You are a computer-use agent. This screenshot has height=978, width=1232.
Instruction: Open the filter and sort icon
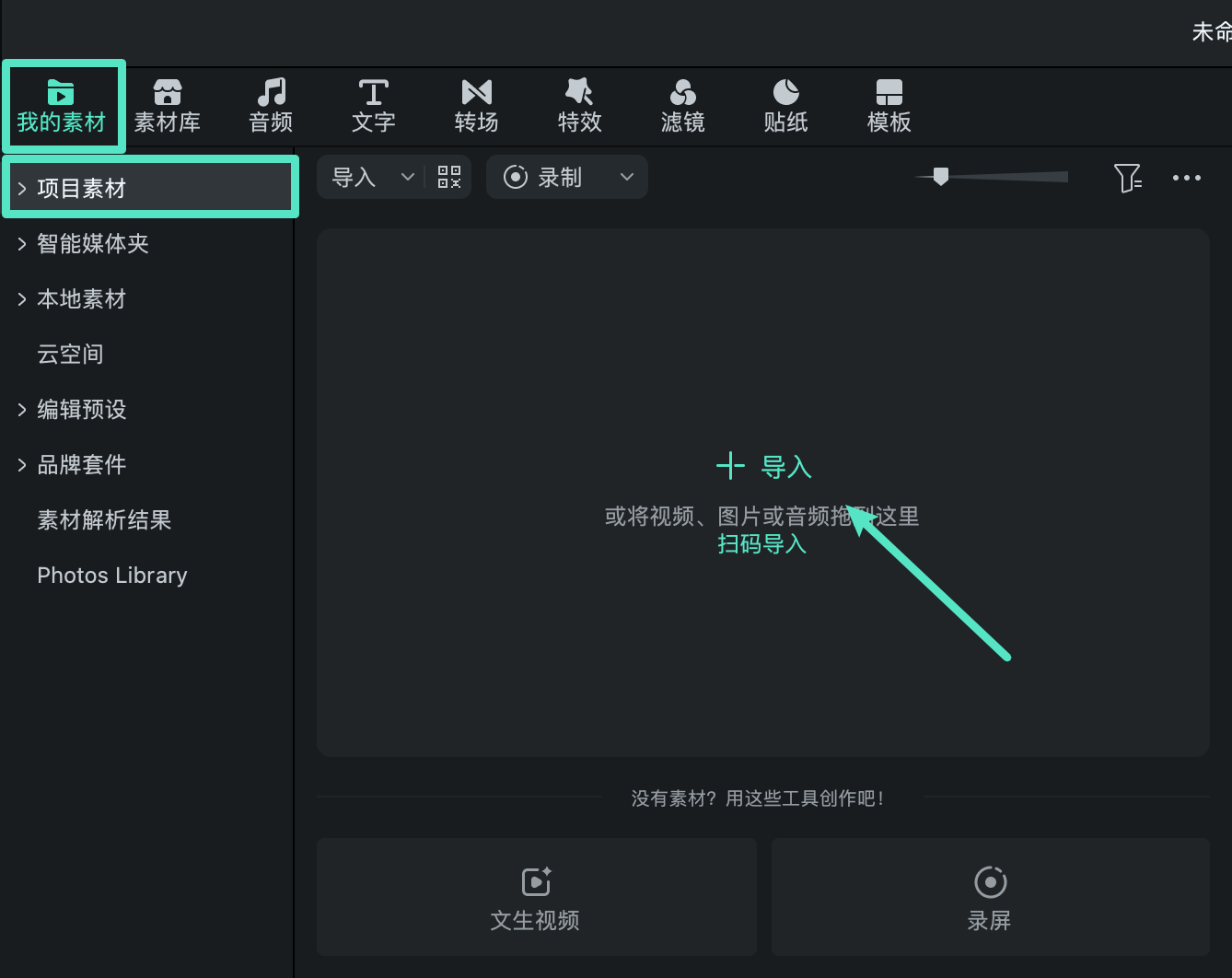(1128, 178)
